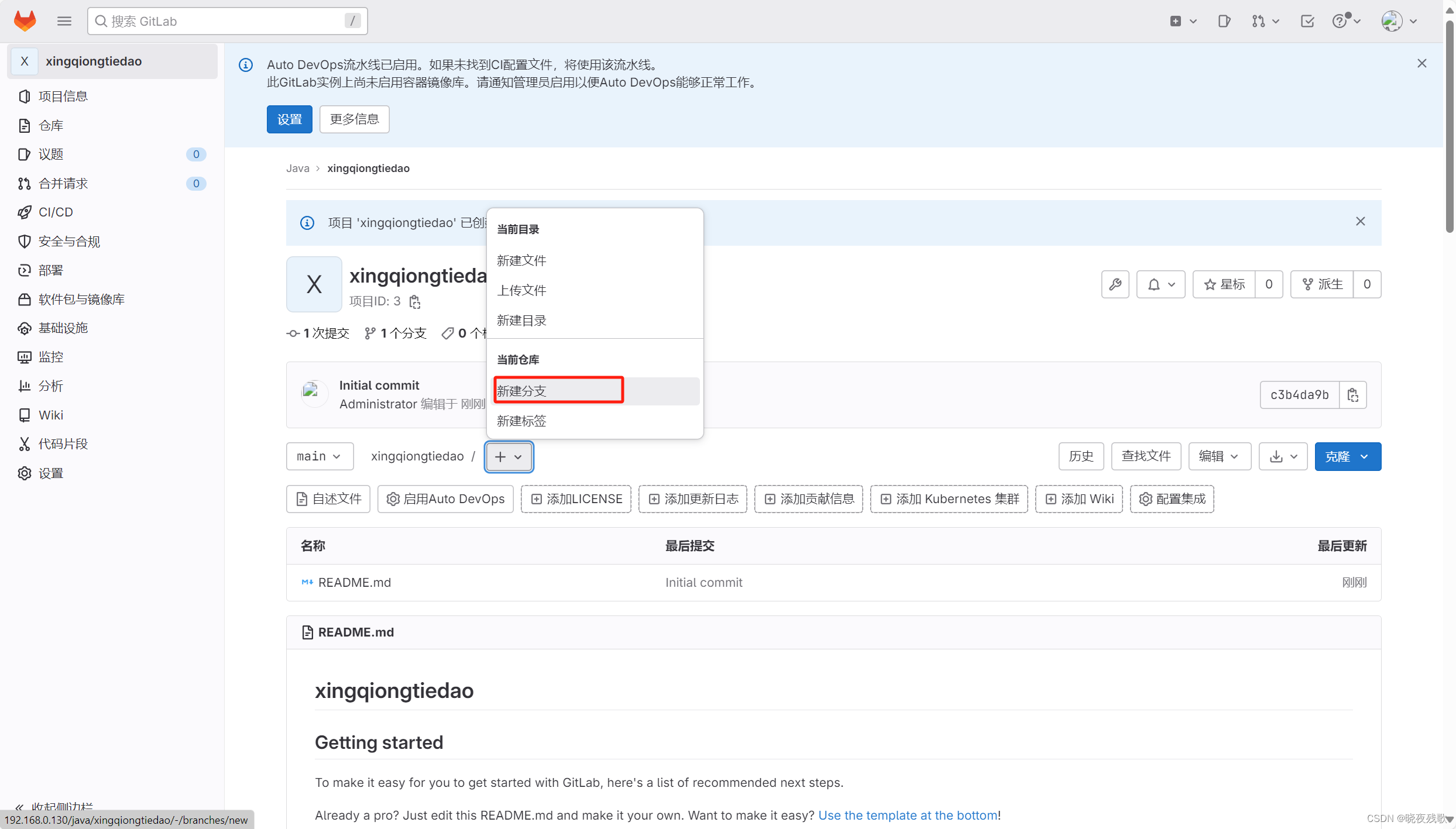Viewport: 1456px width, 829px height.
Task: Open CI/CD in sidebar
Action: pyautogui.click(x=112, y=212)
